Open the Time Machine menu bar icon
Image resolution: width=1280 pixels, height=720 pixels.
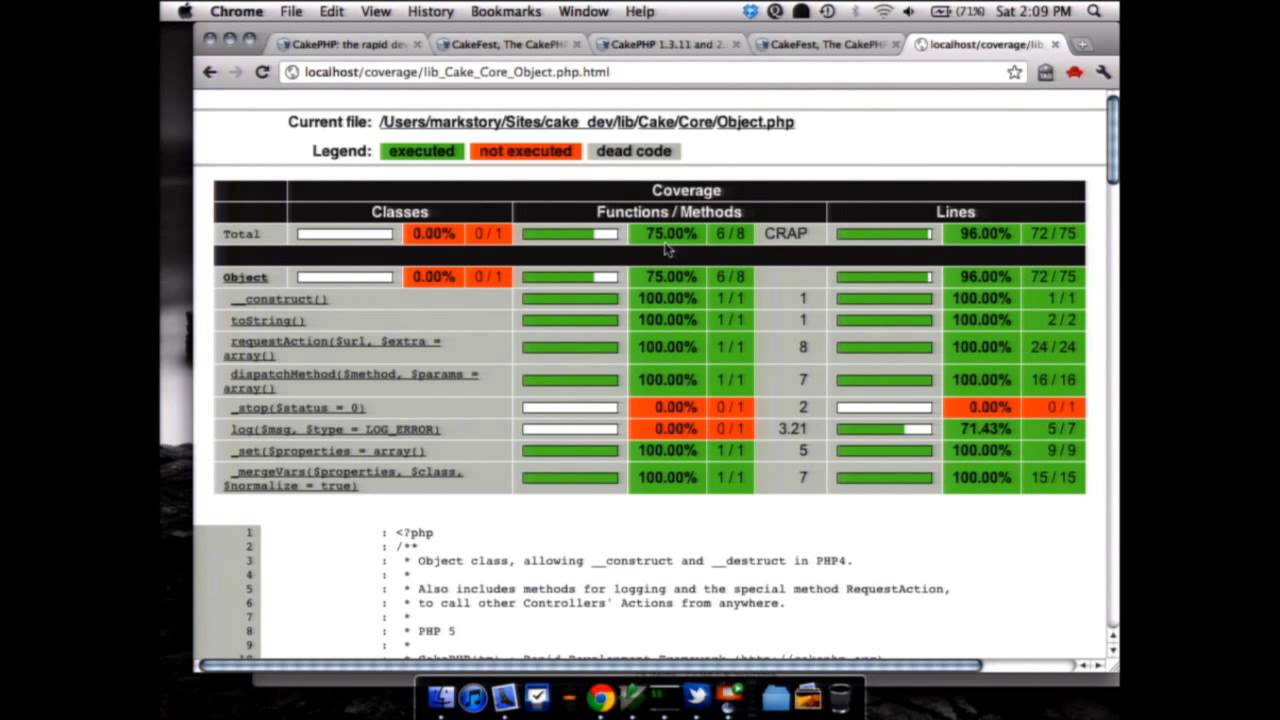[x=828, y=11]
